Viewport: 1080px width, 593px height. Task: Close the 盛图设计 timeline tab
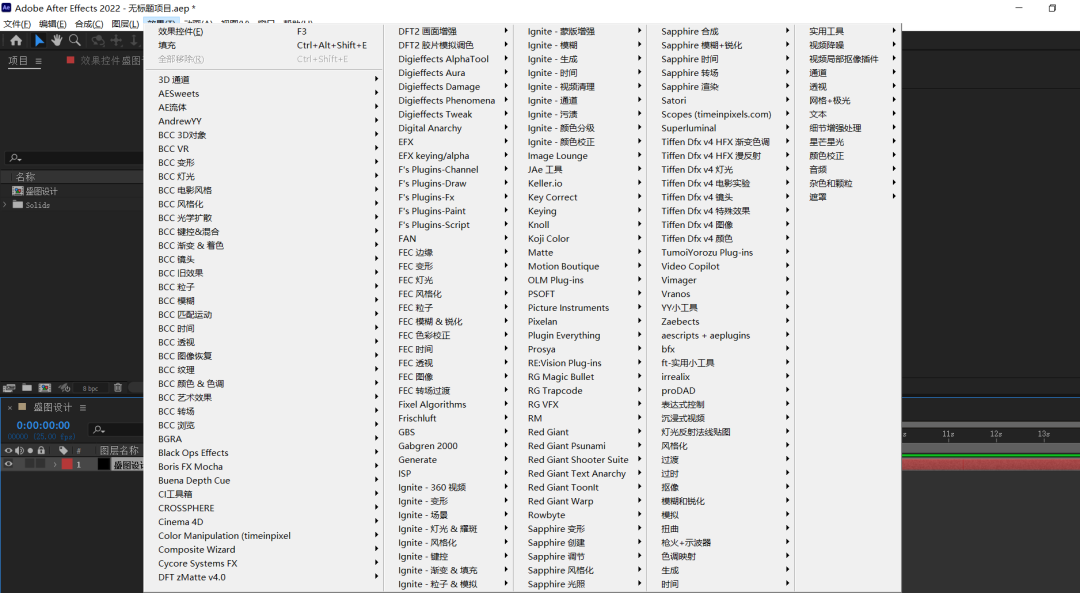(10, 408)
